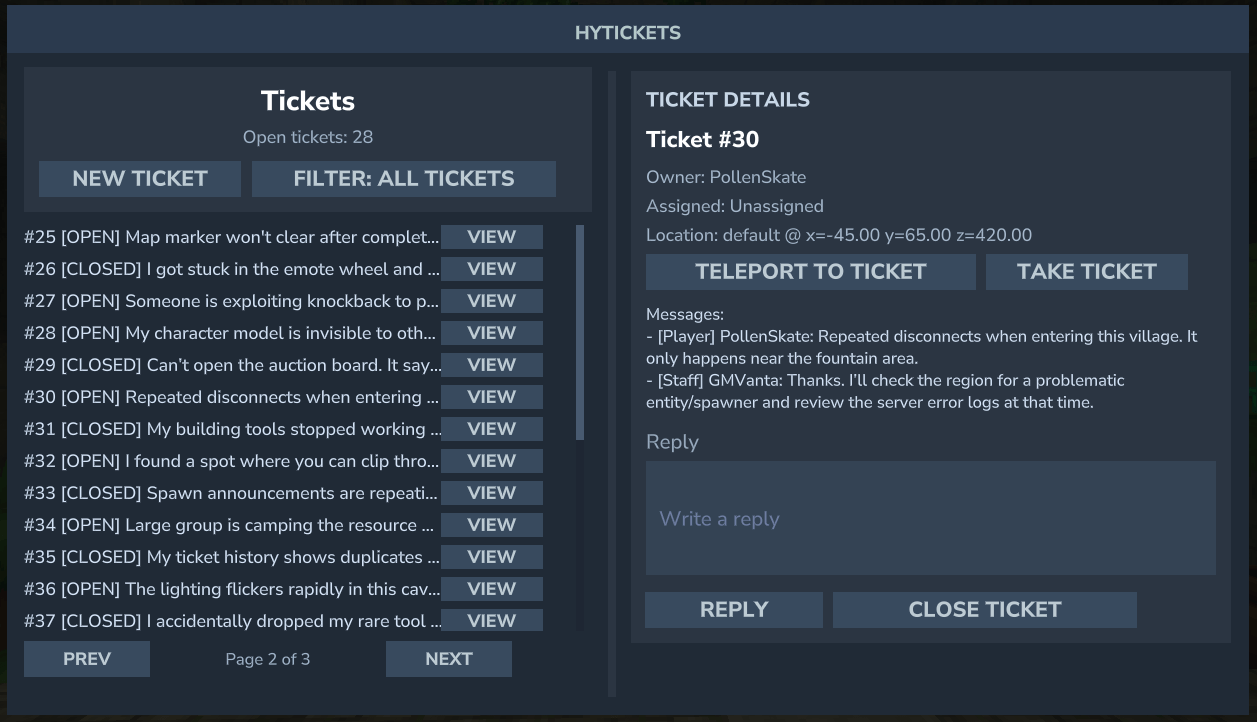The image size is (1257, 722).
Task: View ticket #31 about building tools
Action: pyautogui.click(x=491, y=429)
